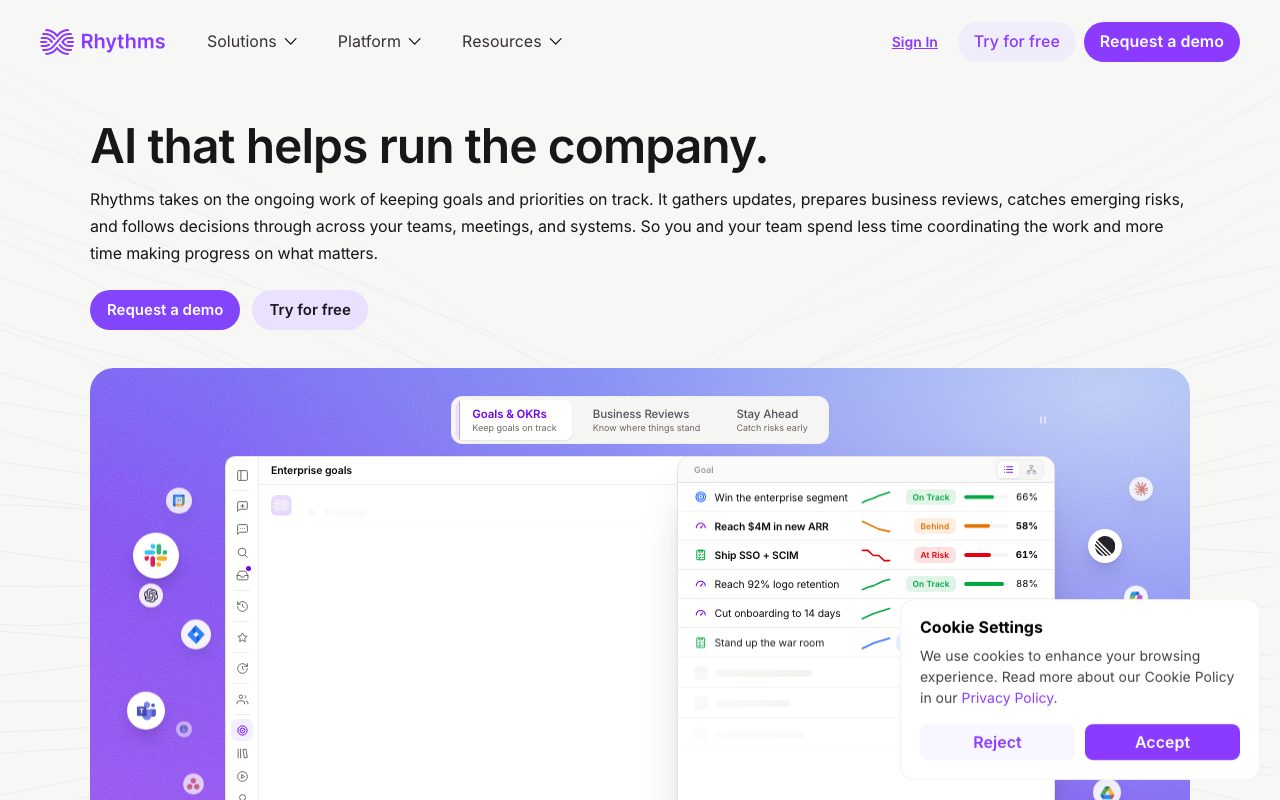1280x800 pixels.
Task: Click the star favorites icon in the sidebar
Action: point(242,637)
